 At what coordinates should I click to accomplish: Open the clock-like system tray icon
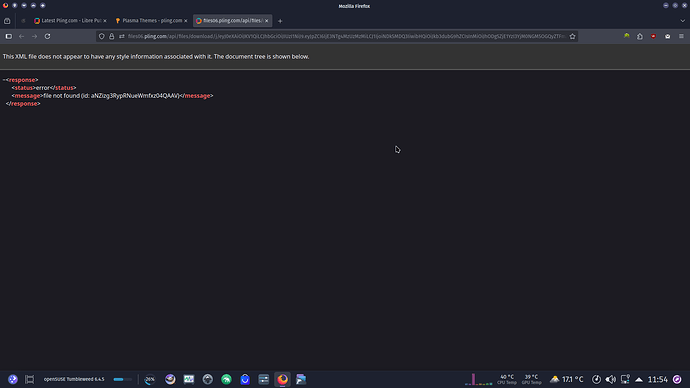pos(596,379)
